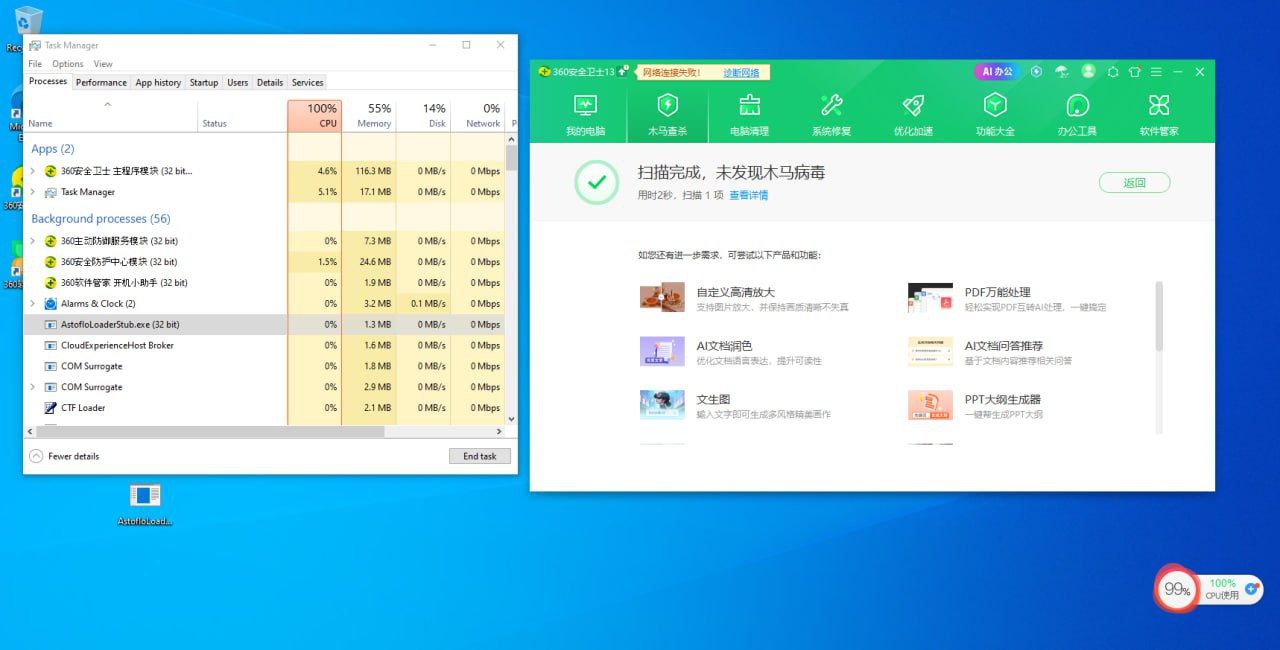Click 诊断网络 link
1280x650 pixels.
741,72
